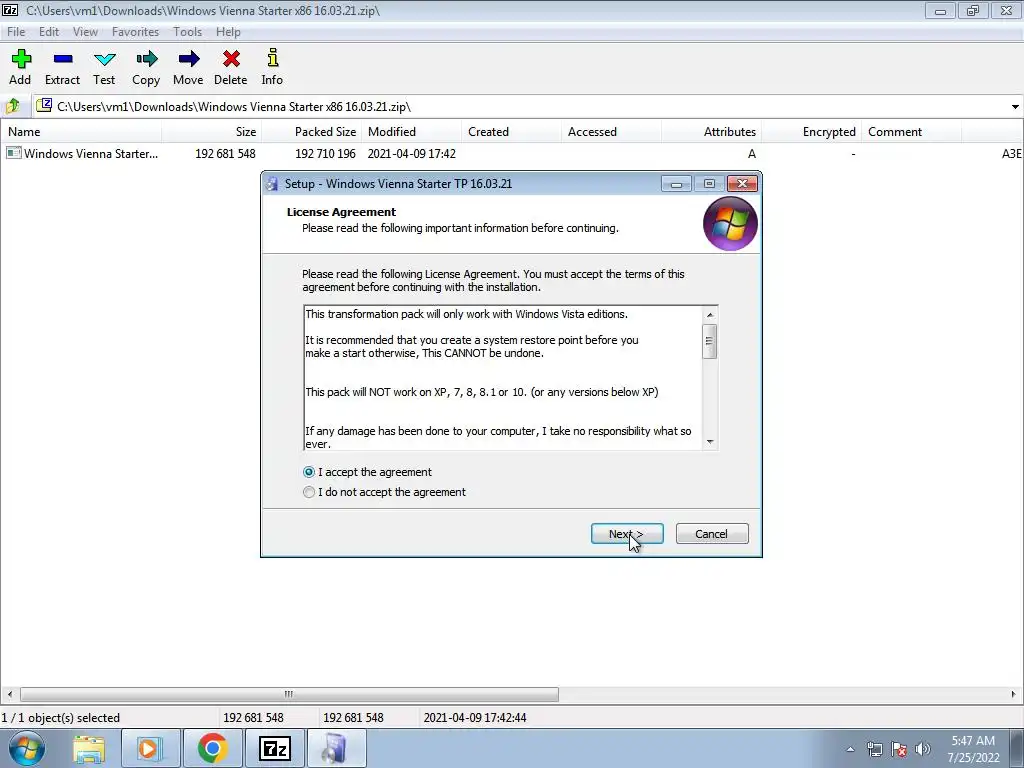Click the Extract toolbar icon

[63, 59]
